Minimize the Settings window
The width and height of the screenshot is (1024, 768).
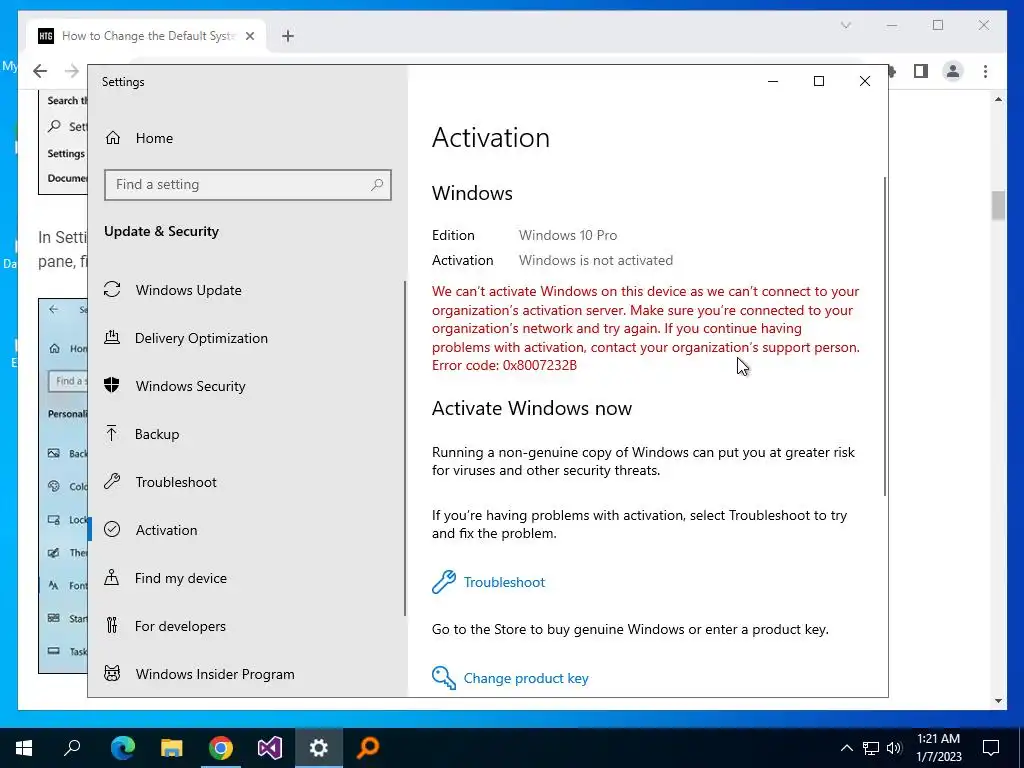pos(773,81)
